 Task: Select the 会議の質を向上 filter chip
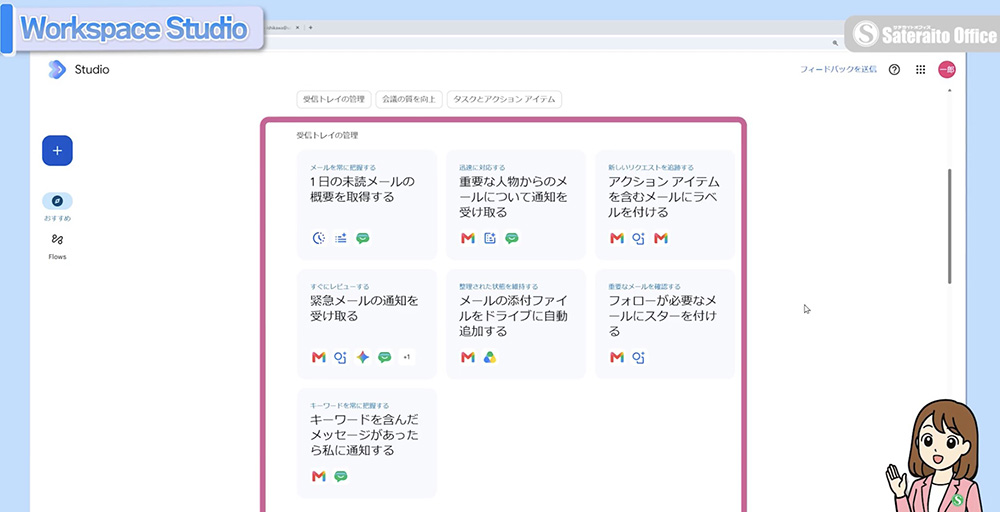click(x=409, y=99)
